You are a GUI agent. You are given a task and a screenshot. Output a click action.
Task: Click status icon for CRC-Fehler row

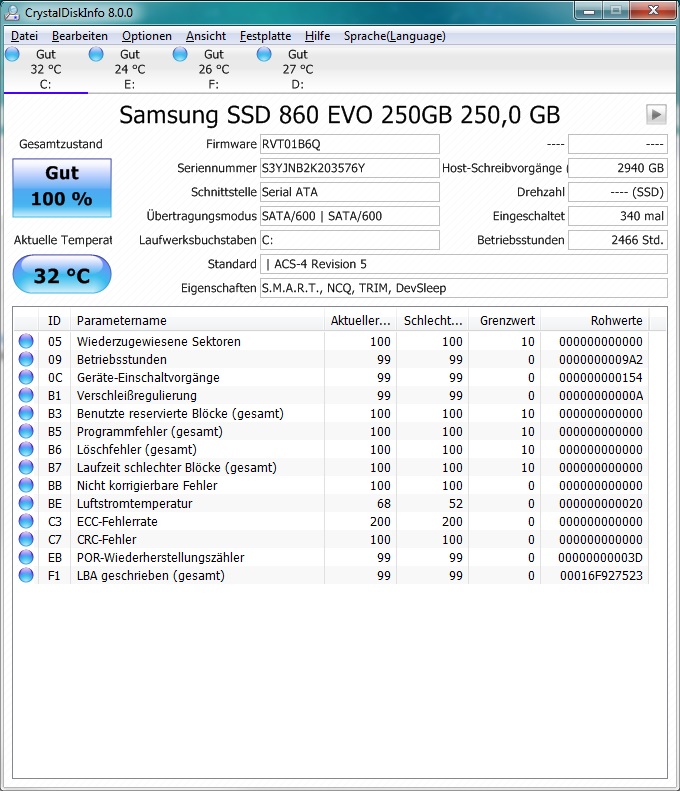26,539
